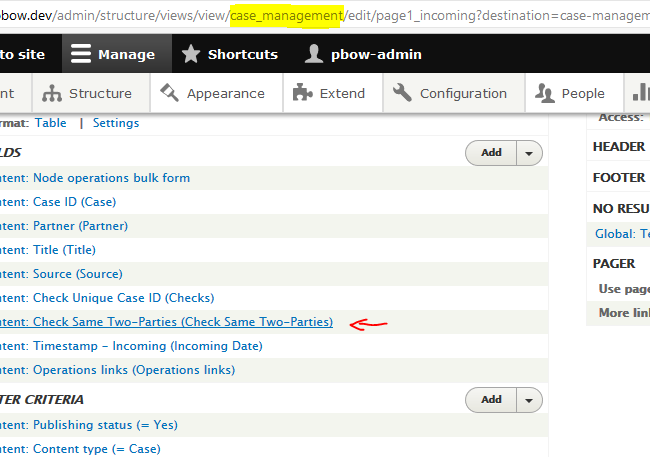Click the People users icon

[x=544, y=93]
